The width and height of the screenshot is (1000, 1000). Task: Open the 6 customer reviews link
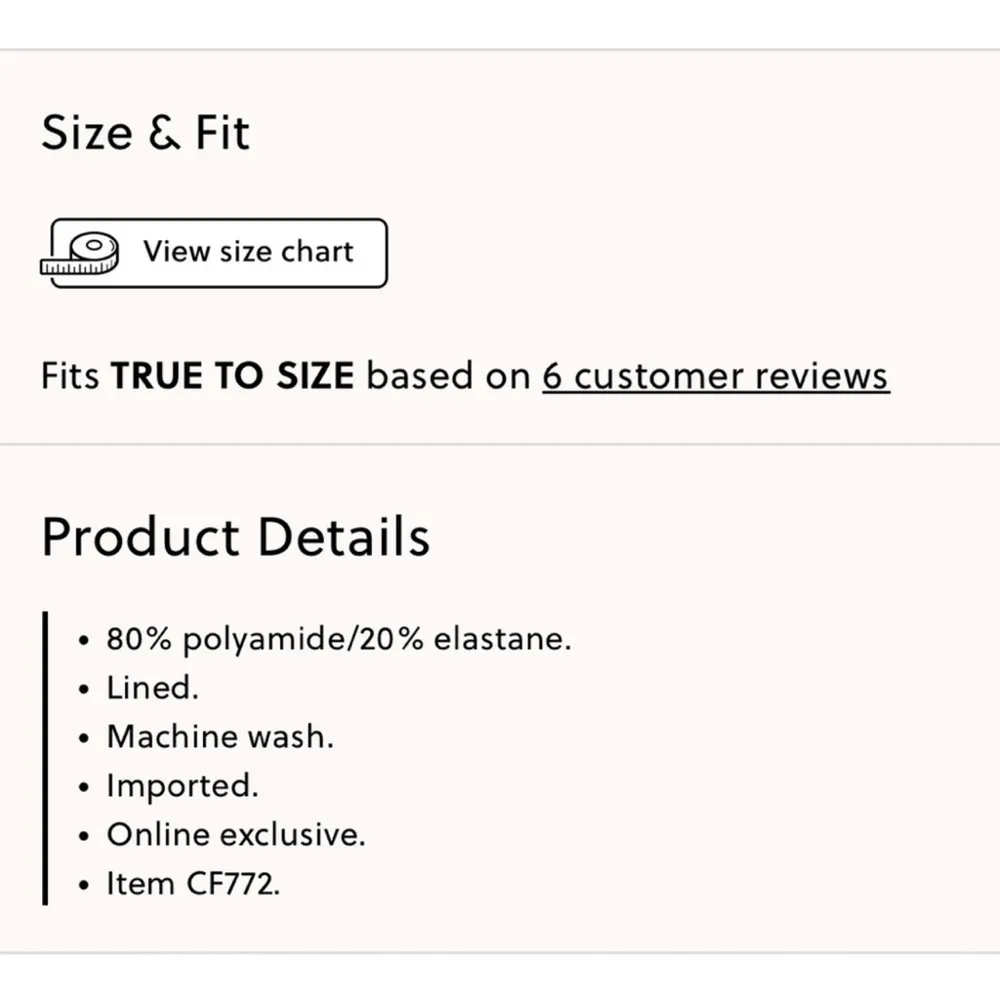click(716, 376)
